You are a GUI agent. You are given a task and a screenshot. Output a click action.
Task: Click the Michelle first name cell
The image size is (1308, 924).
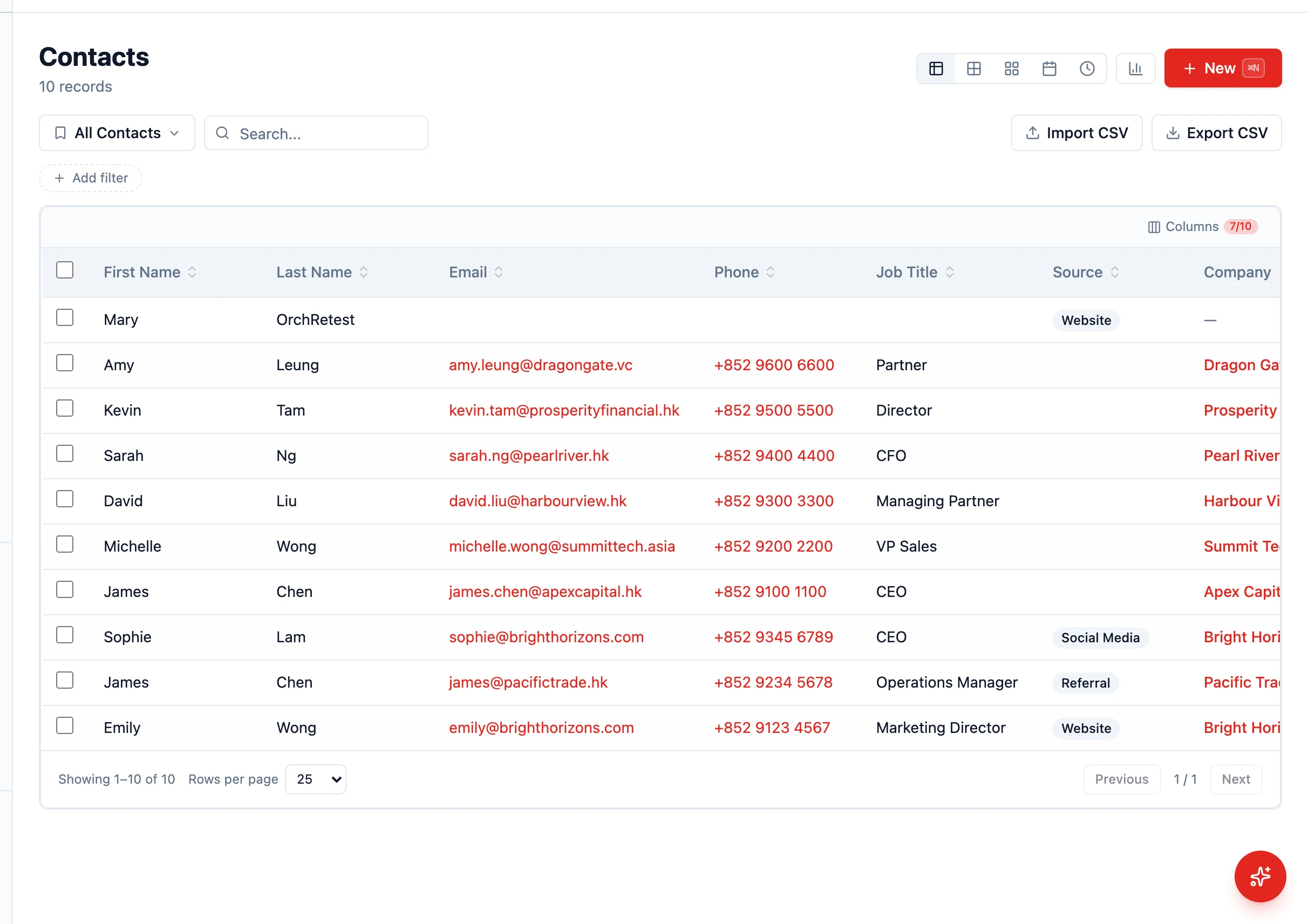tap(132, 546)
